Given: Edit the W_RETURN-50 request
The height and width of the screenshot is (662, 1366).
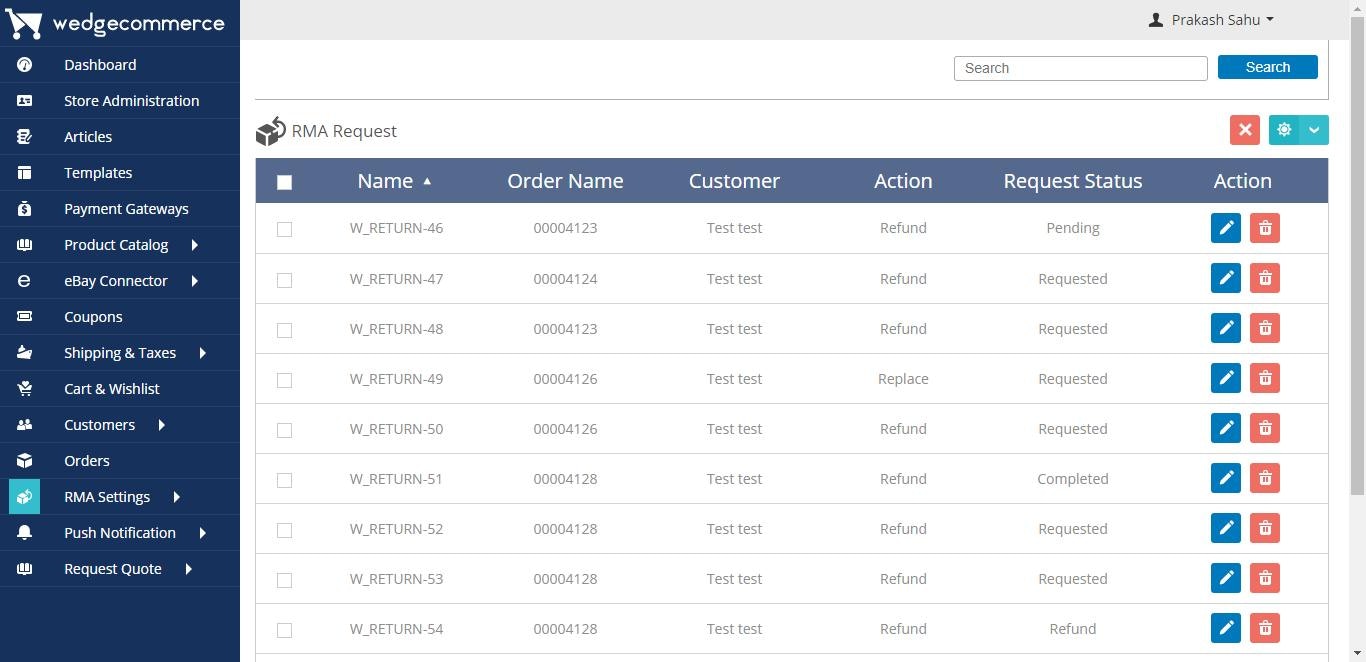Looking at the screenshot, I should pos(1226,428).
